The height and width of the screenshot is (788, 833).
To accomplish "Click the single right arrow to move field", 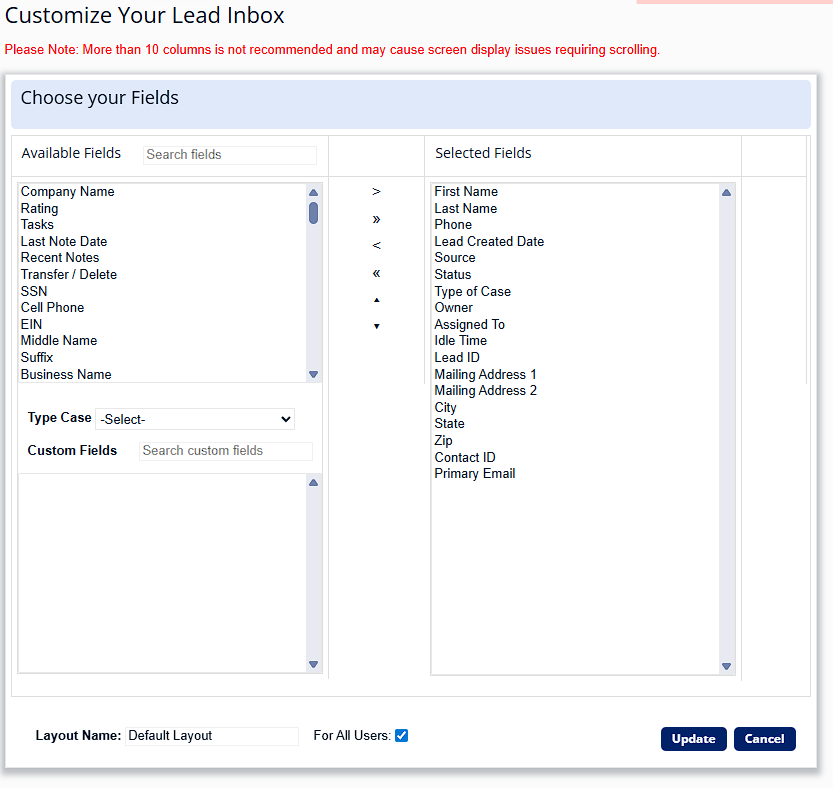I will click(x=376, y=191).
